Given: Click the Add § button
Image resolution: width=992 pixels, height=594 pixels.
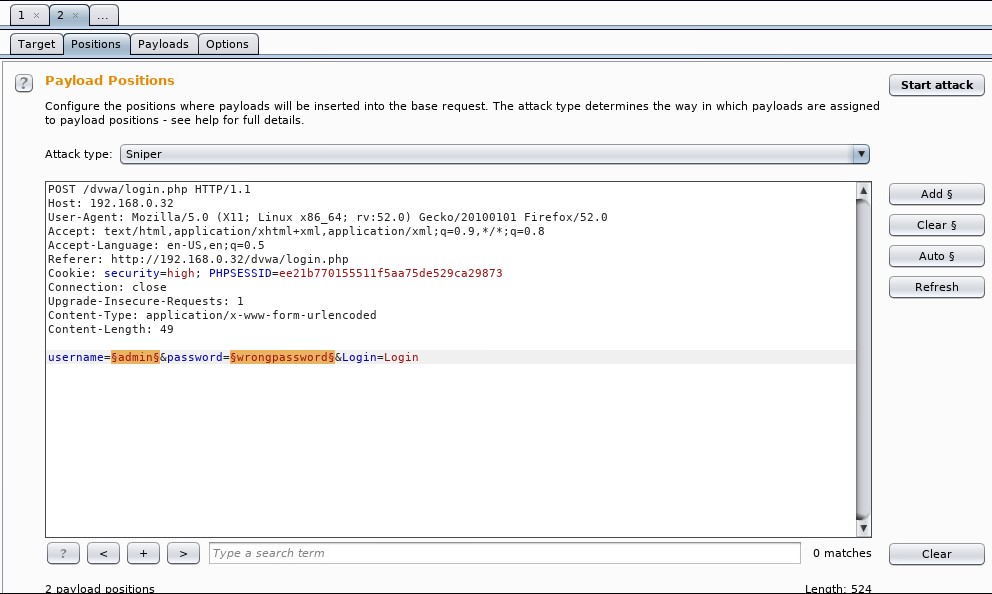Looking at the screenshot, I should click(936, 194).
